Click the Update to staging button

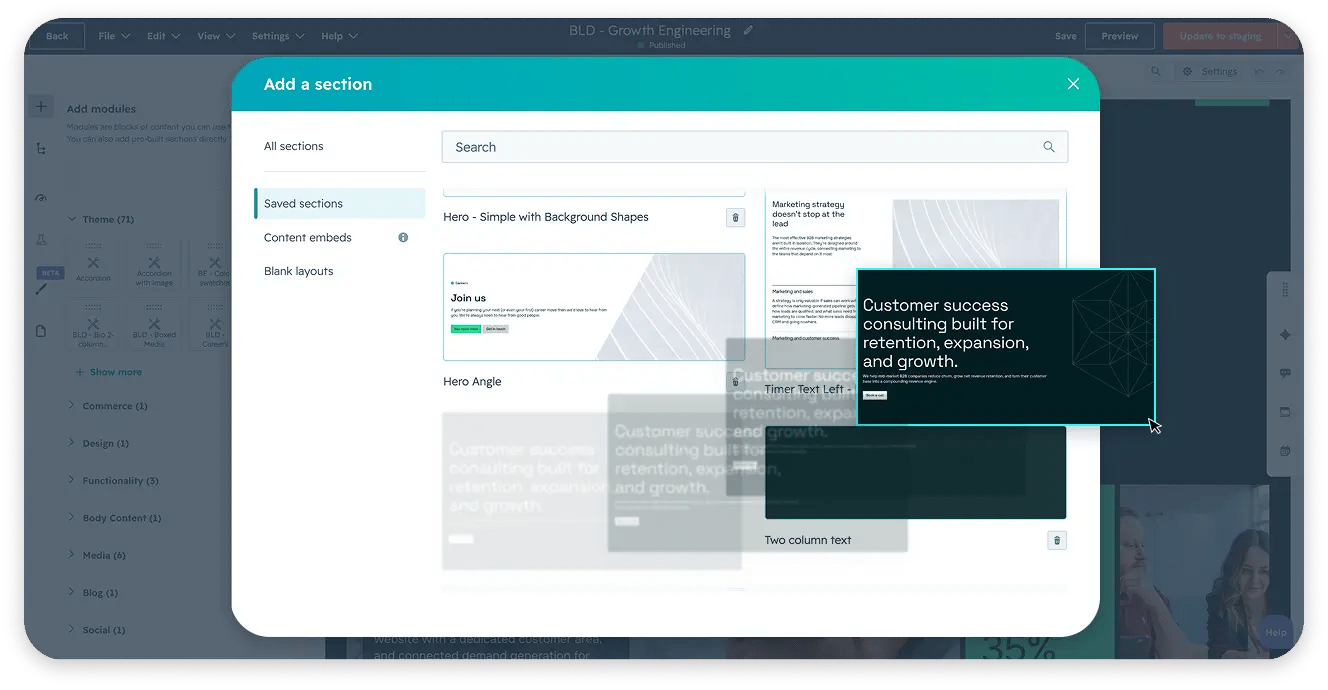(1220, 36)
